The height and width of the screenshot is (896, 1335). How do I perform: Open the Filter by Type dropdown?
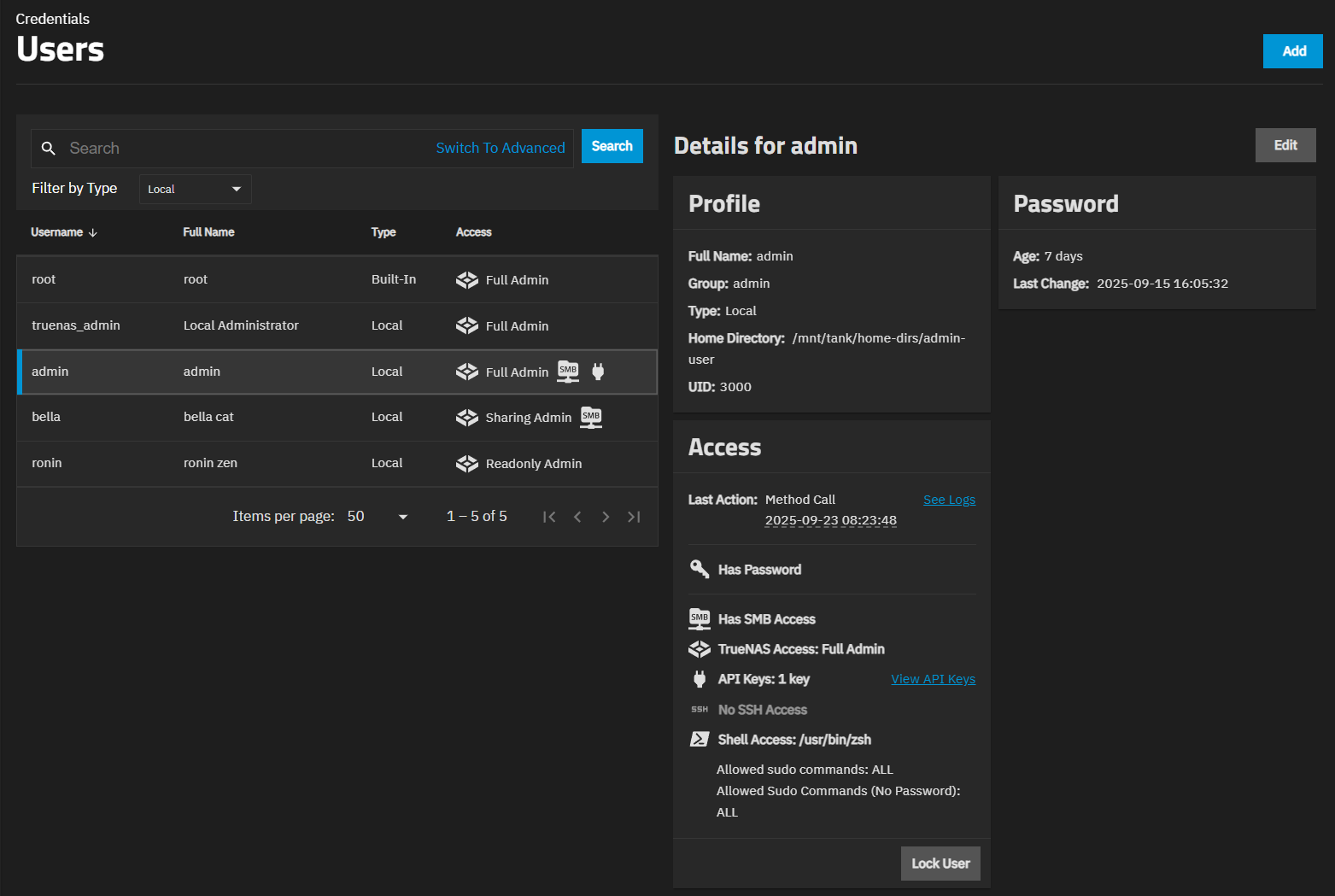point(195,189)
